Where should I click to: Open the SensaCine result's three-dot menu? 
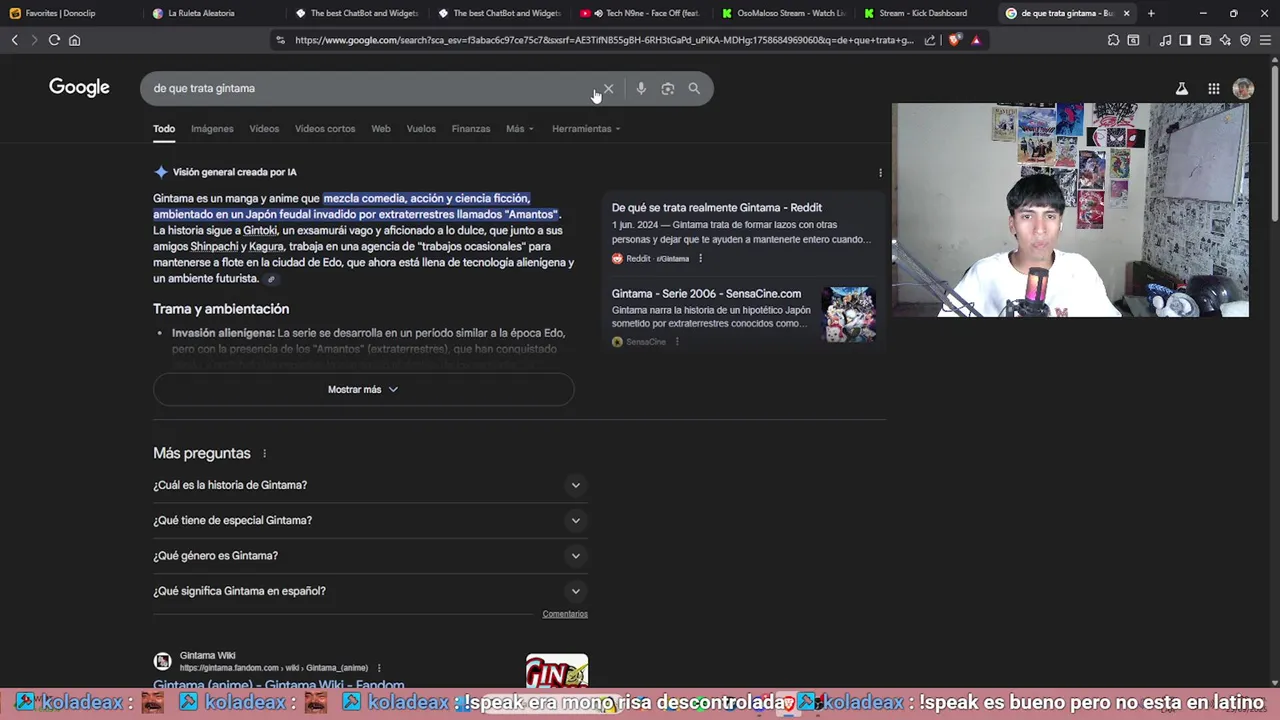(x=677, y=342)
